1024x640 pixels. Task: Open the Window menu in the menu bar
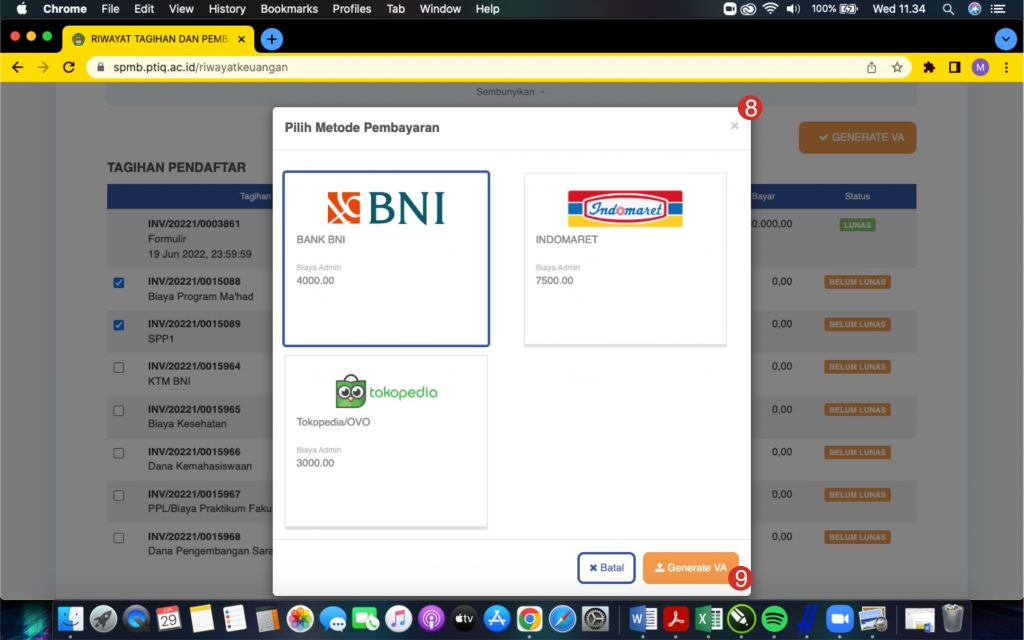(x=440, y=9)
